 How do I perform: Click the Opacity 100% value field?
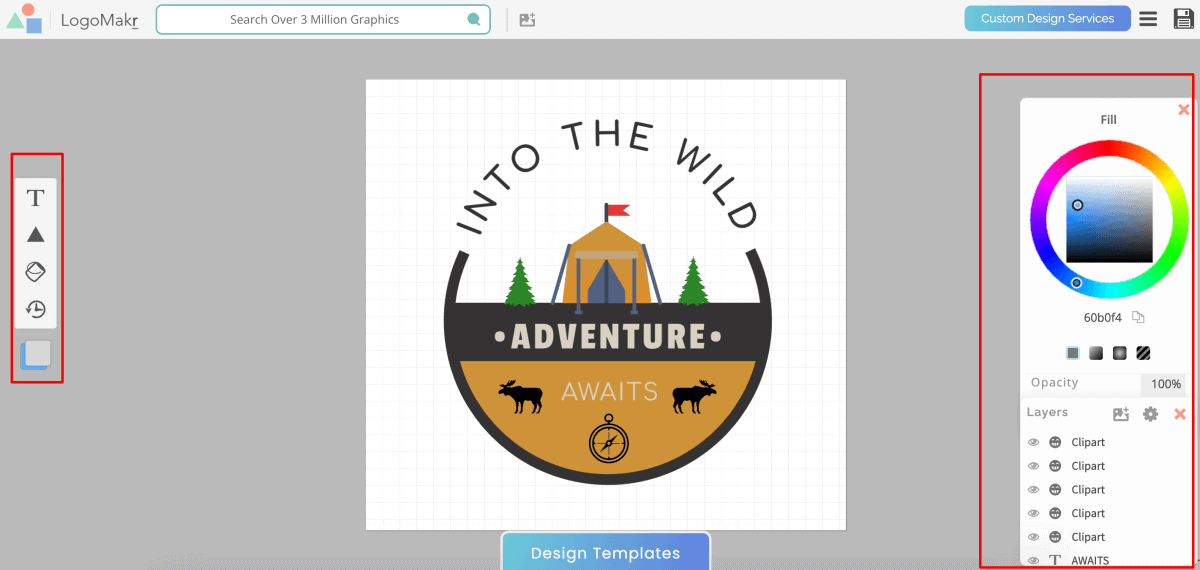click(1165, 384)
